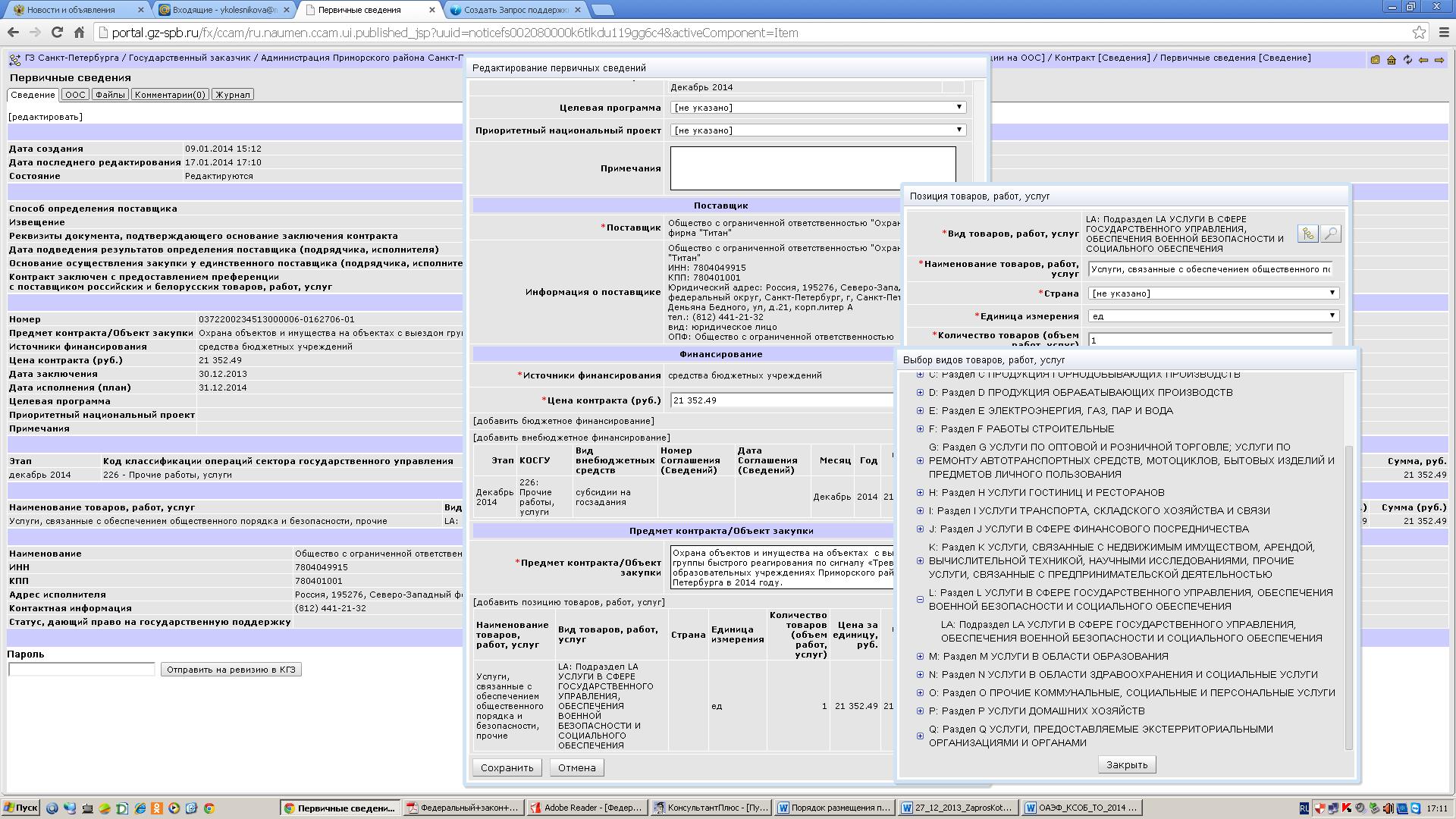1456x819 pixels.
Task: Click the home icon in portal header
Action: (1392, 60)
